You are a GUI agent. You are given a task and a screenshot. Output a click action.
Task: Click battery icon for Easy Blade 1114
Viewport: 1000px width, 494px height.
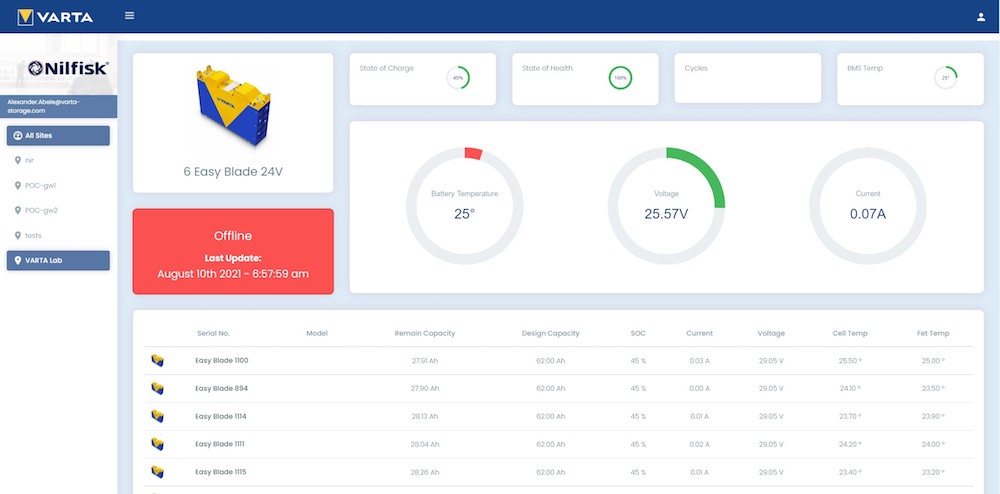[x=157, y=416]
